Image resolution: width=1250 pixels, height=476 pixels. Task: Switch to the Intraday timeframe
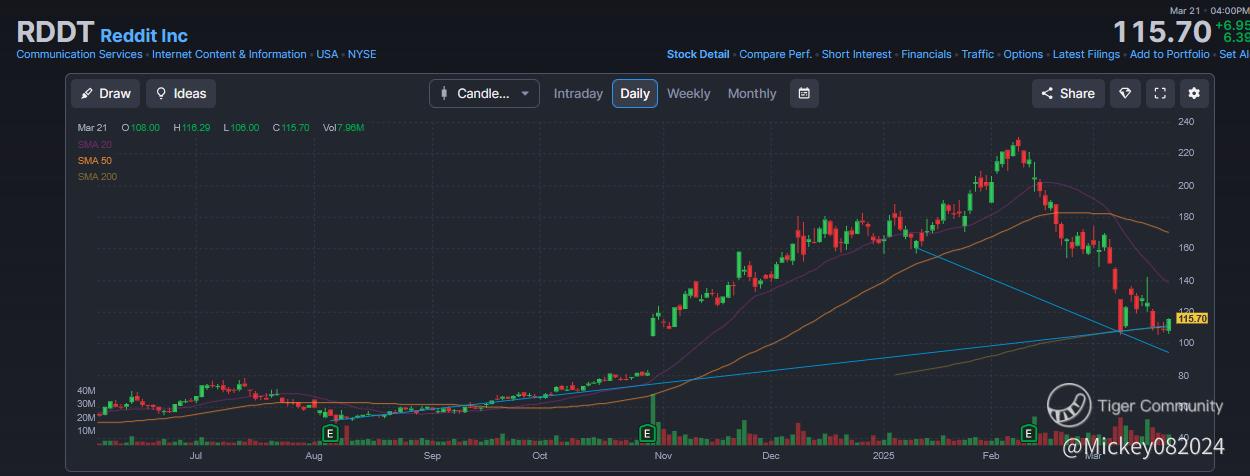pyautogui.click(x=578, y=93)
